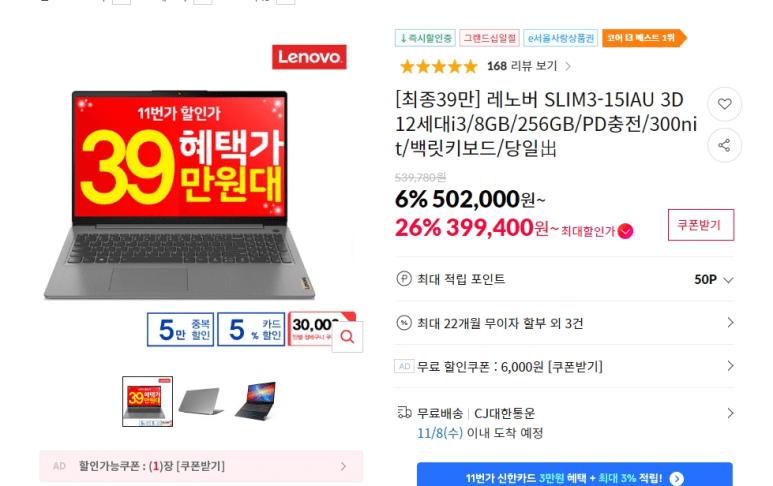Expand the 50P points dropdown chevron
Viewport: 773px width, 486px height.
[x=728, y=280]
